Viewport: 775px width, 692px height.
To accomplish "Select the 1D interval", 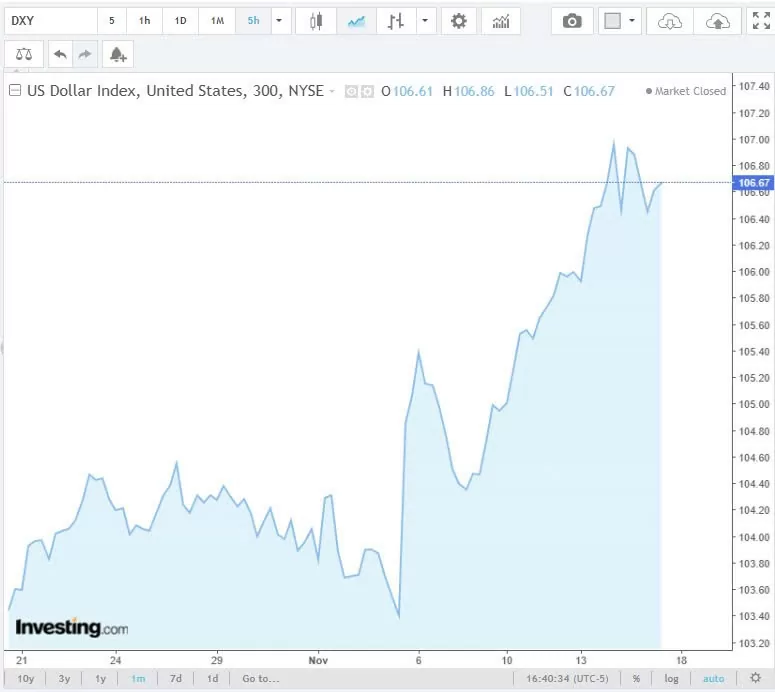I will coord(180,21).
